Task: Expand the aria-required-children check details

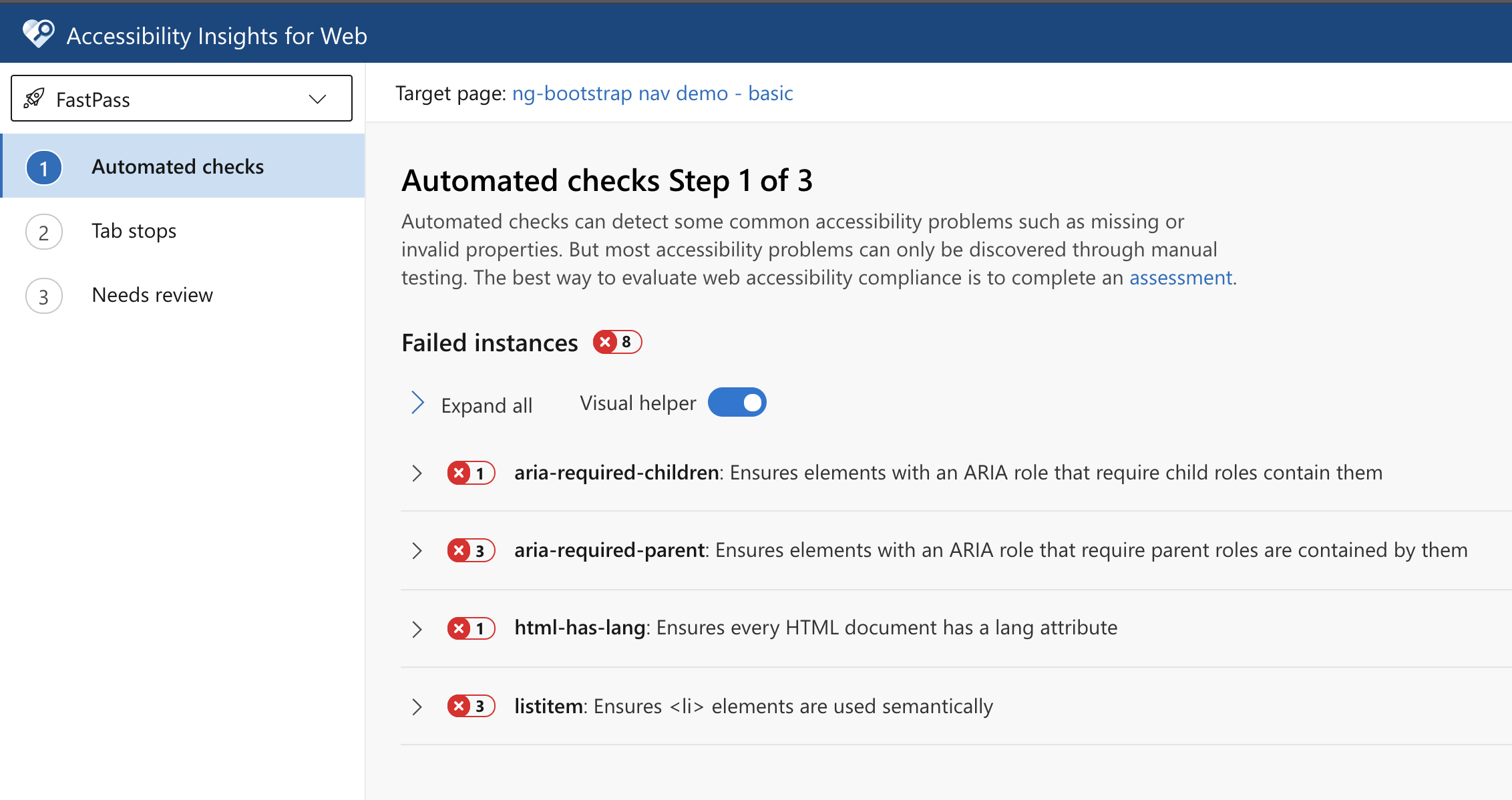Action: pyautogui.click(x=417, y=473)
